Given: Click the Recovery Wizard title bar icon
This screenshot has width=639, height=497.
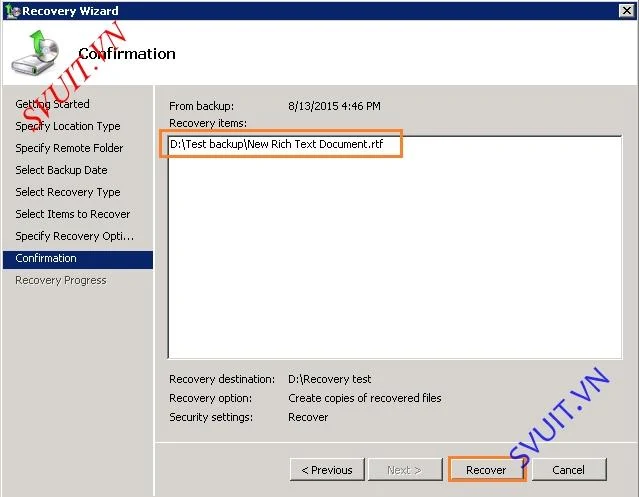Looking at the screenshot, I should (x=12, y=11).
